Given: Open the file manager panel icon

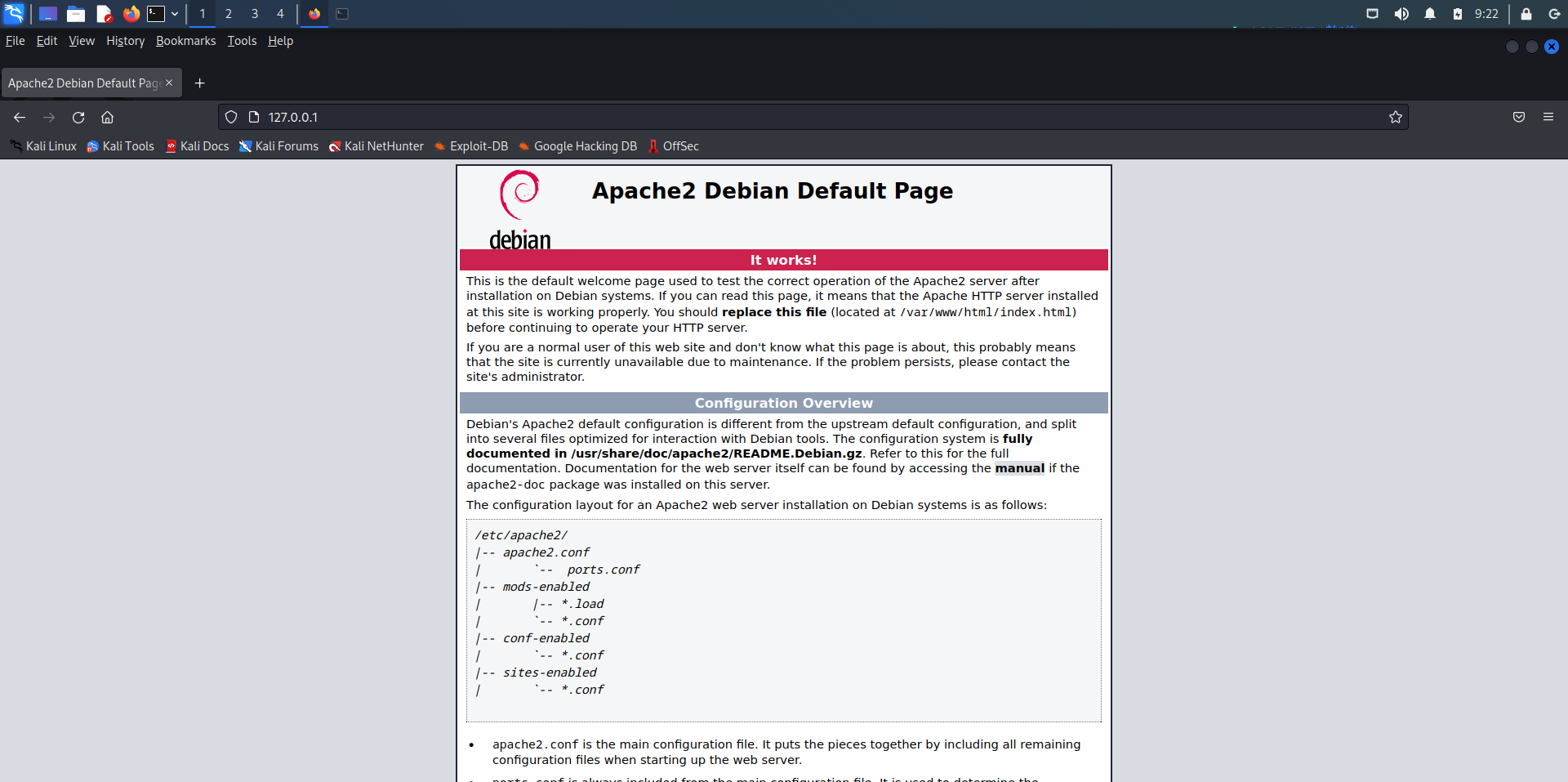Looking at the screenshot, I should pyautogui.click(x=76, y=14).
